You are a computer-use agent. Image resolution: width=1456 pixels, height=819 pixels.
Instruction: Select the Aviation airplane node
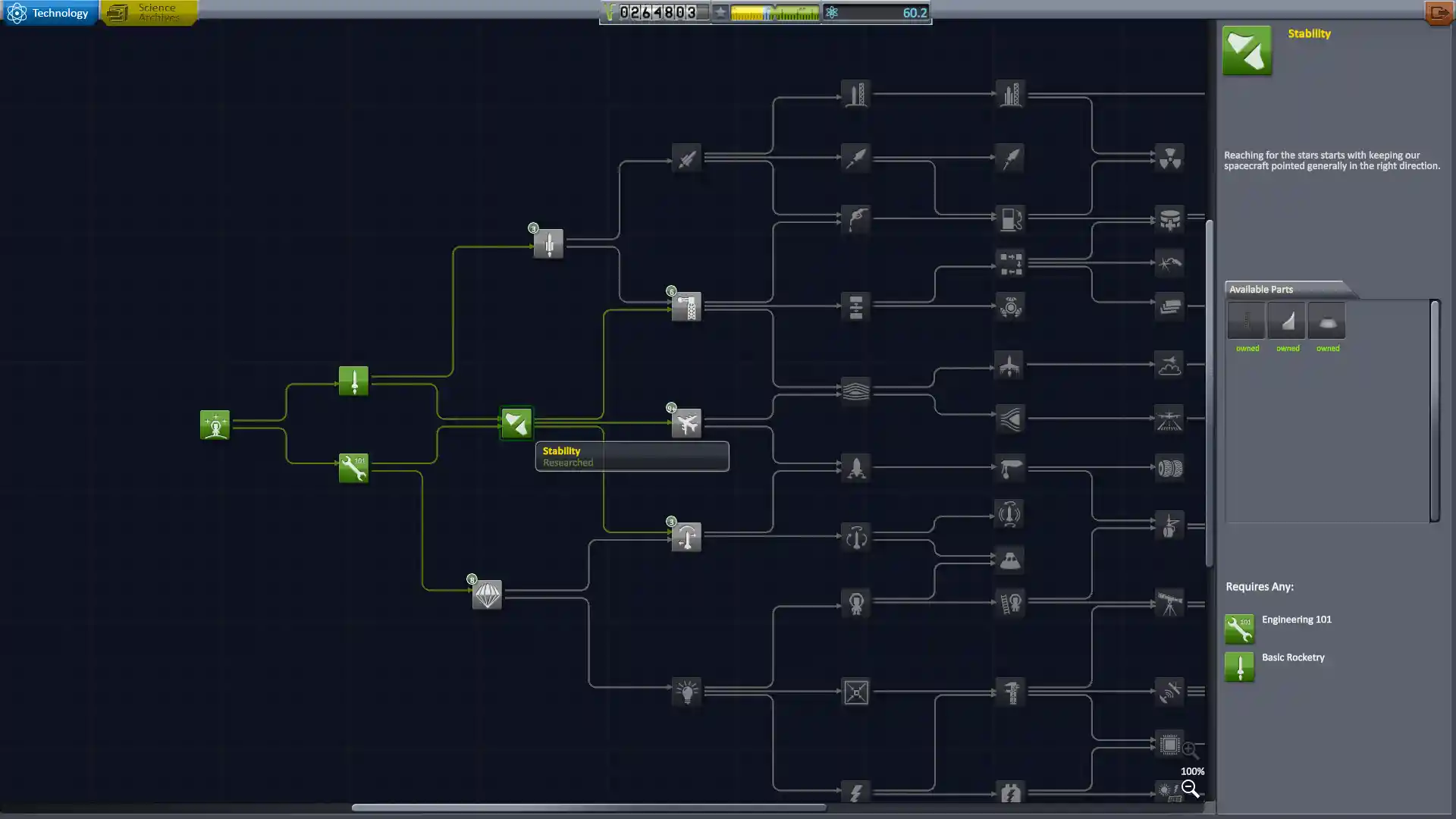[686, 424]
